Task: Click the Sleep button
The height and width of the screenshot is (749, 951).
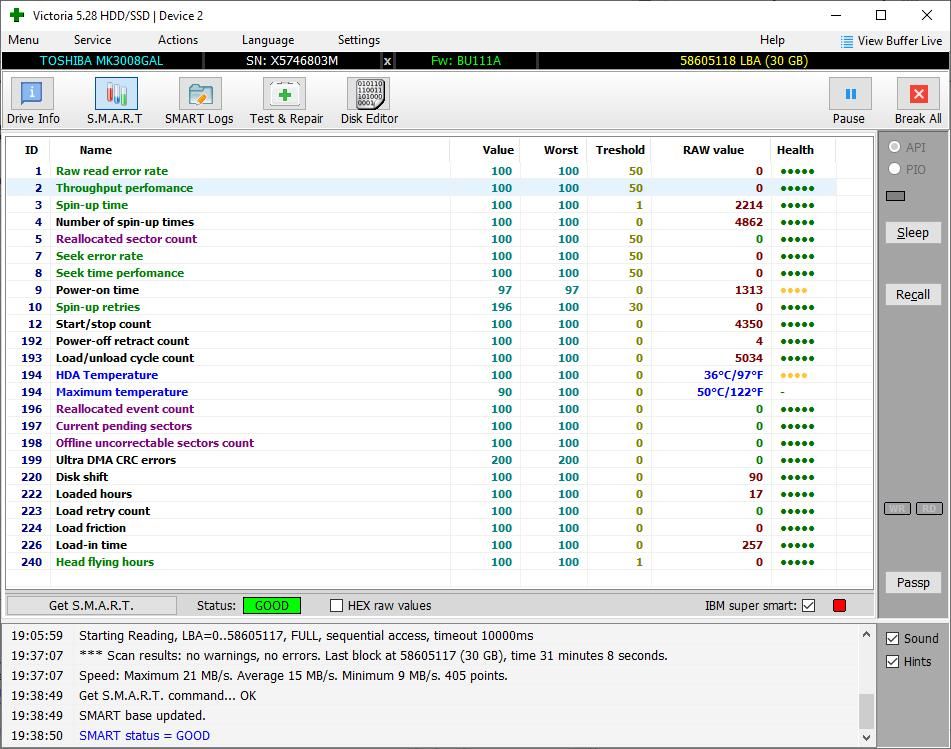Action: [x=913, y=233]
